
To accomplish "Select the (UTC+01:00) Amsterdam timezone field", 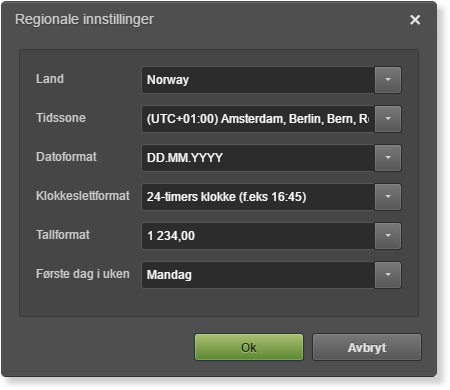I will 258,119.
